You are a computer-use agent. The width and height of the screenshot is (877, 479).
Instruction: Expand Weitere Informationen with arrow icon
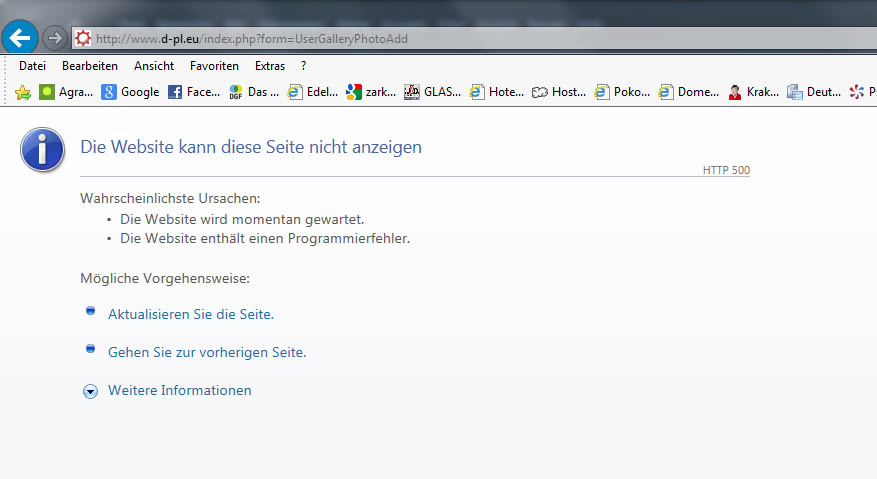[x=90, y=391]
